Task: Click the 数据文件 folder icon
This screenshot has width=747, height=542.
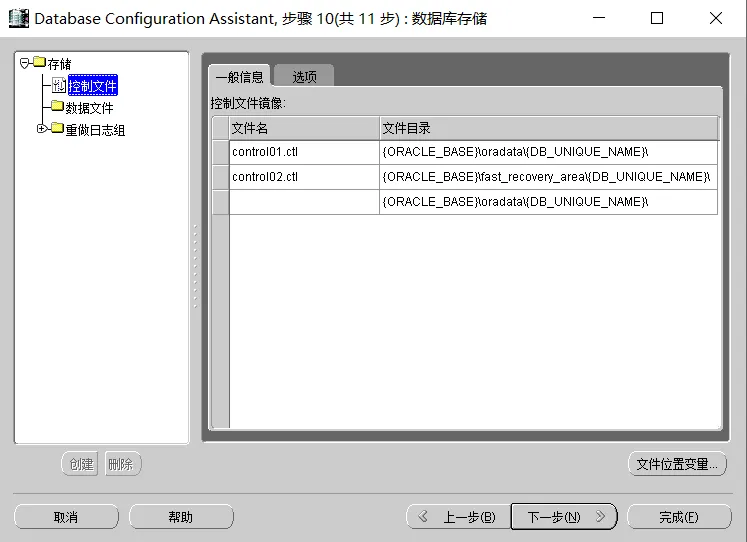Action: 57,106
